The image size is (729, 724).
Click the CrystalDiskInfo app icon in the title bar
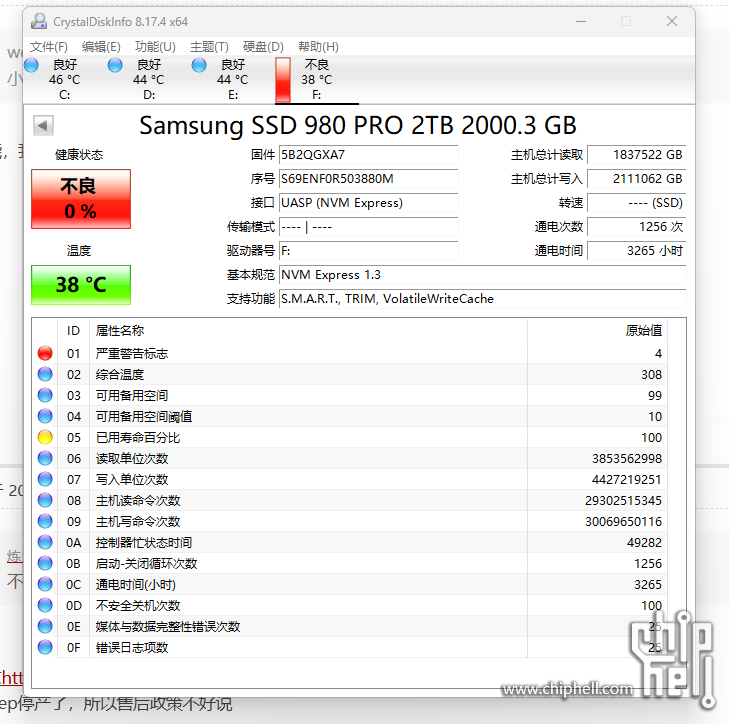point(39,21)
